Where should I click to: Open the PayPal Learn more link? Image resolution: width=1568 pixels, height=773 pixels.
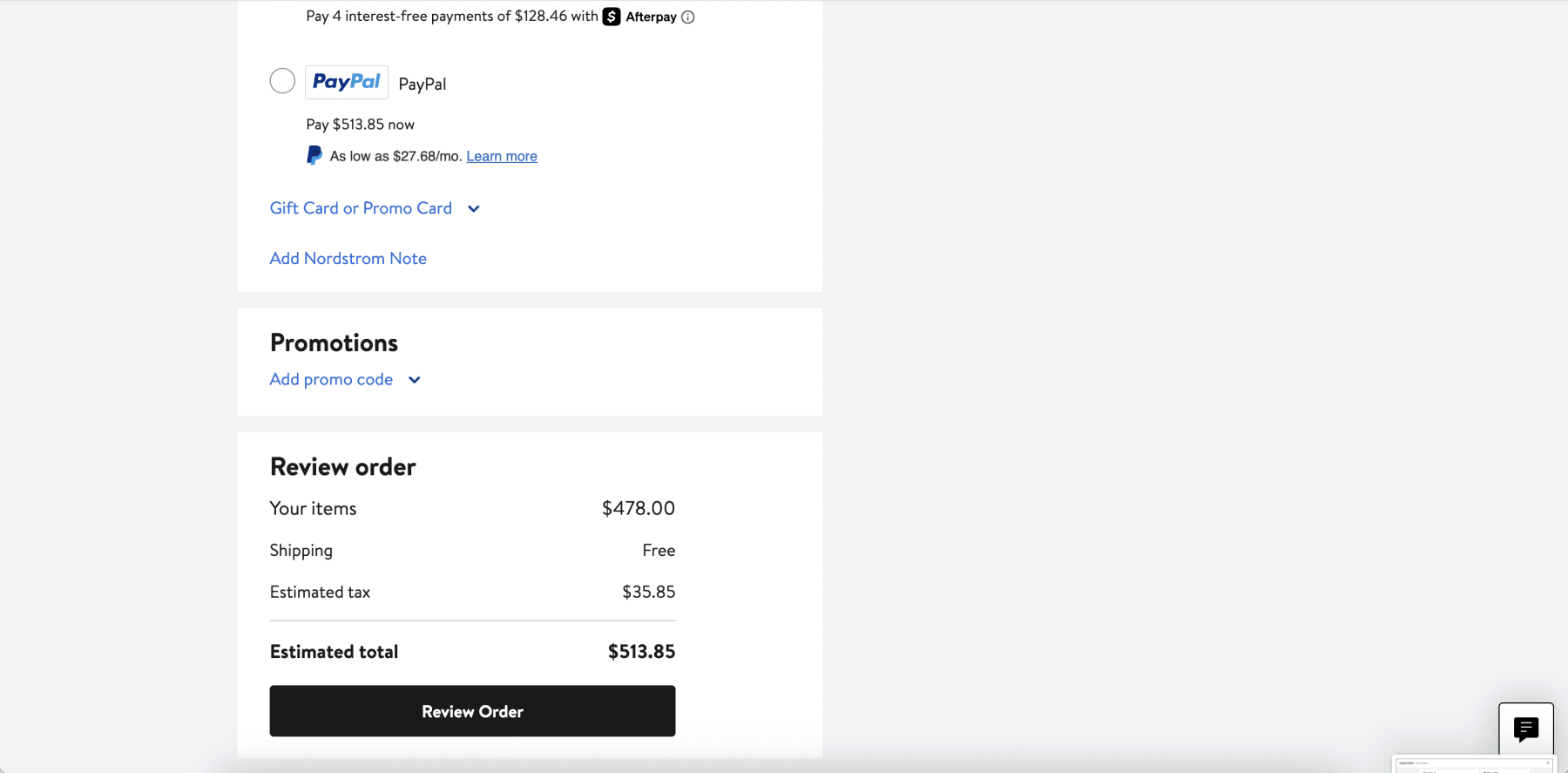click(x=502, y=157)
